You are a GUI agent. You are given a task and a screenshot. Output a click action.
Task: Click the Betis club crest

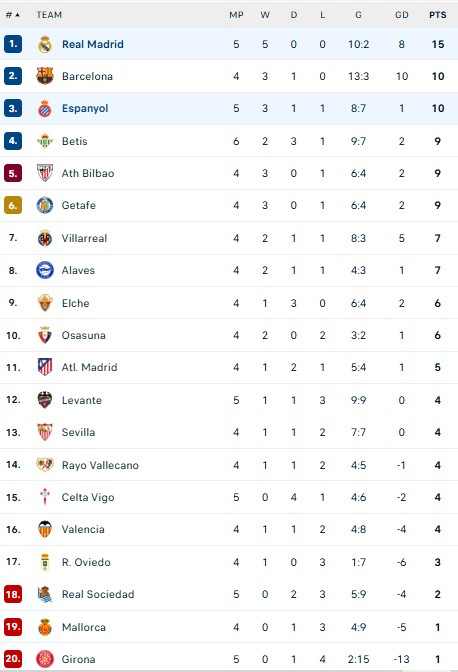[x=45, y=141]
